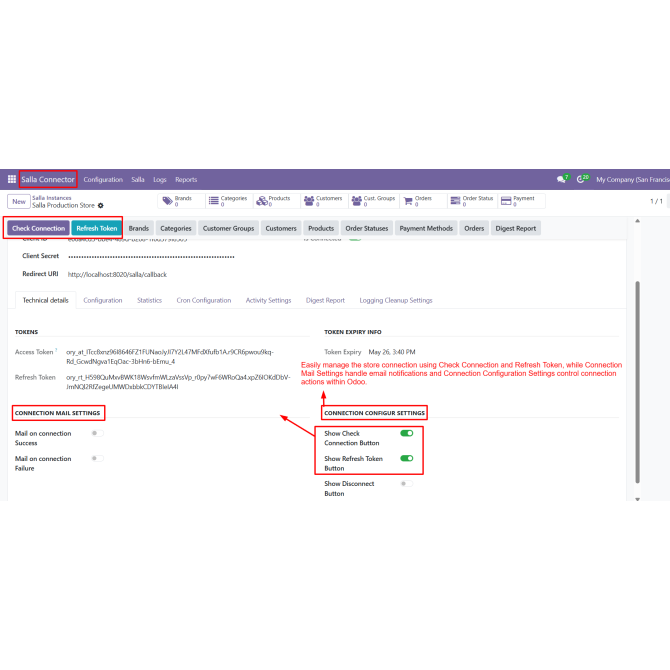Switch to the Configuration form tab
Screen dimensions: 670x670
click(103, 300)
